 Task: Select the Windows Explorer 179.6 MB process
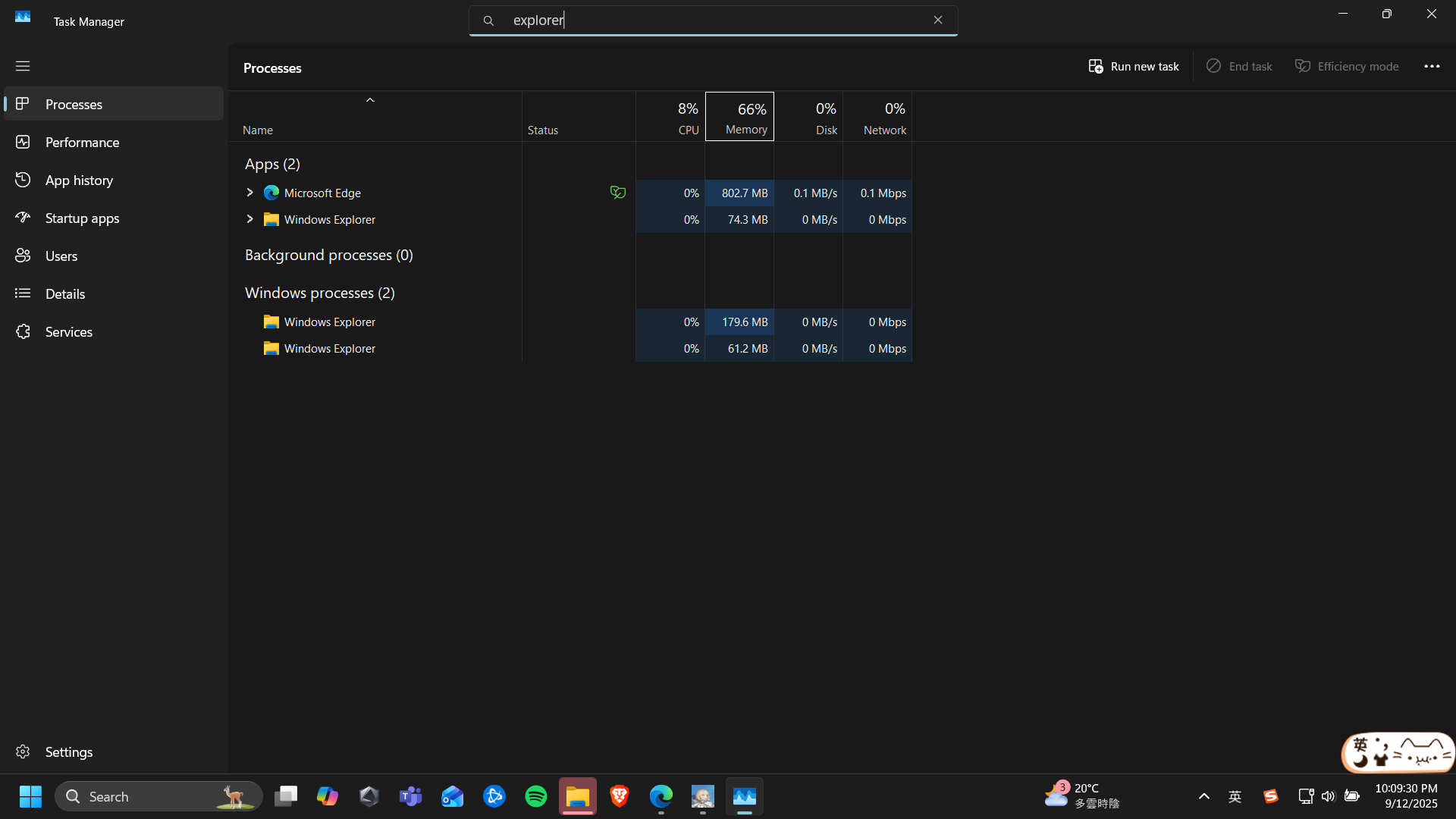point(570,322)
